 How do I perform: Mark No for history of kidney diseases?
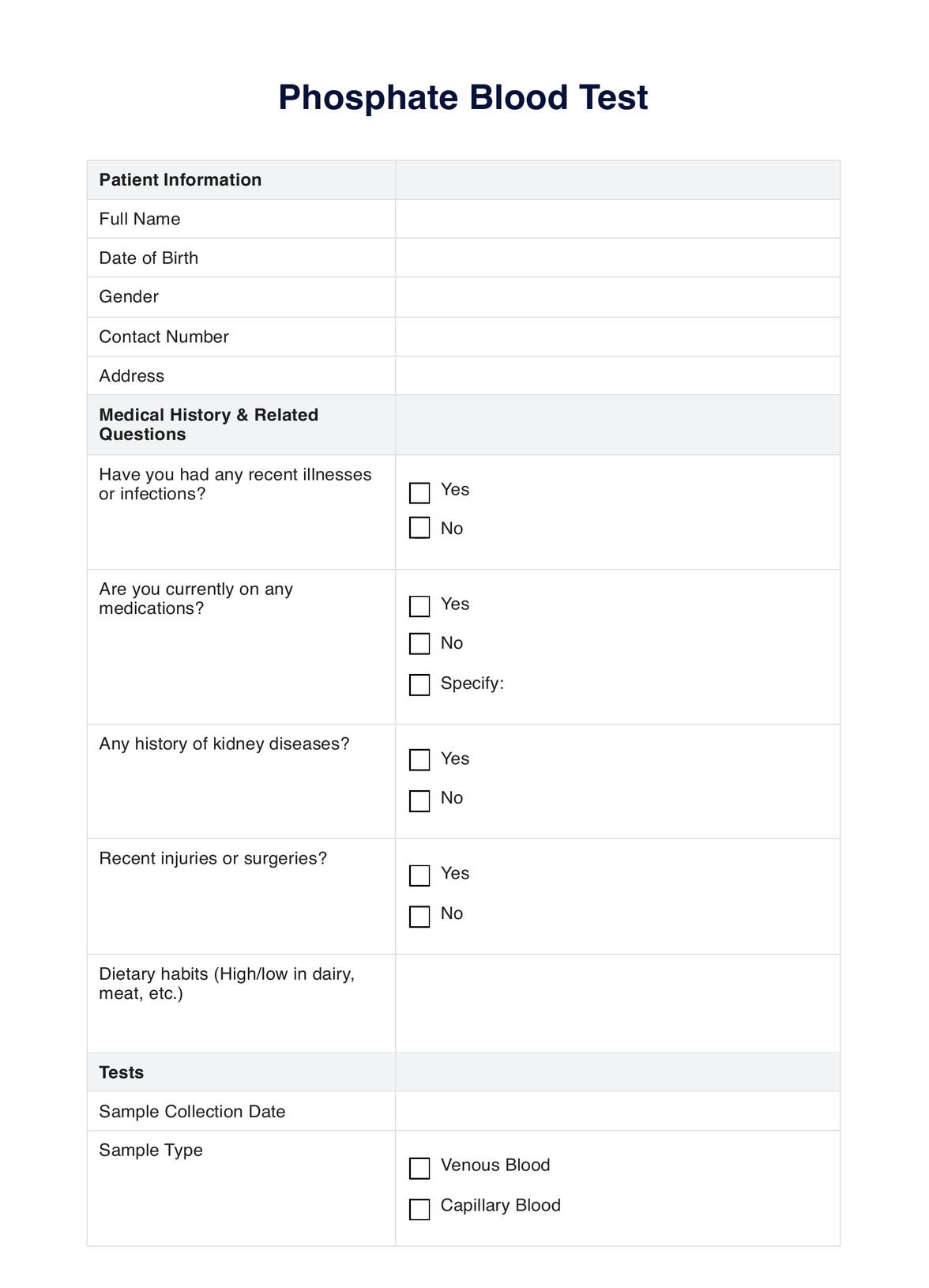point(419,800)
